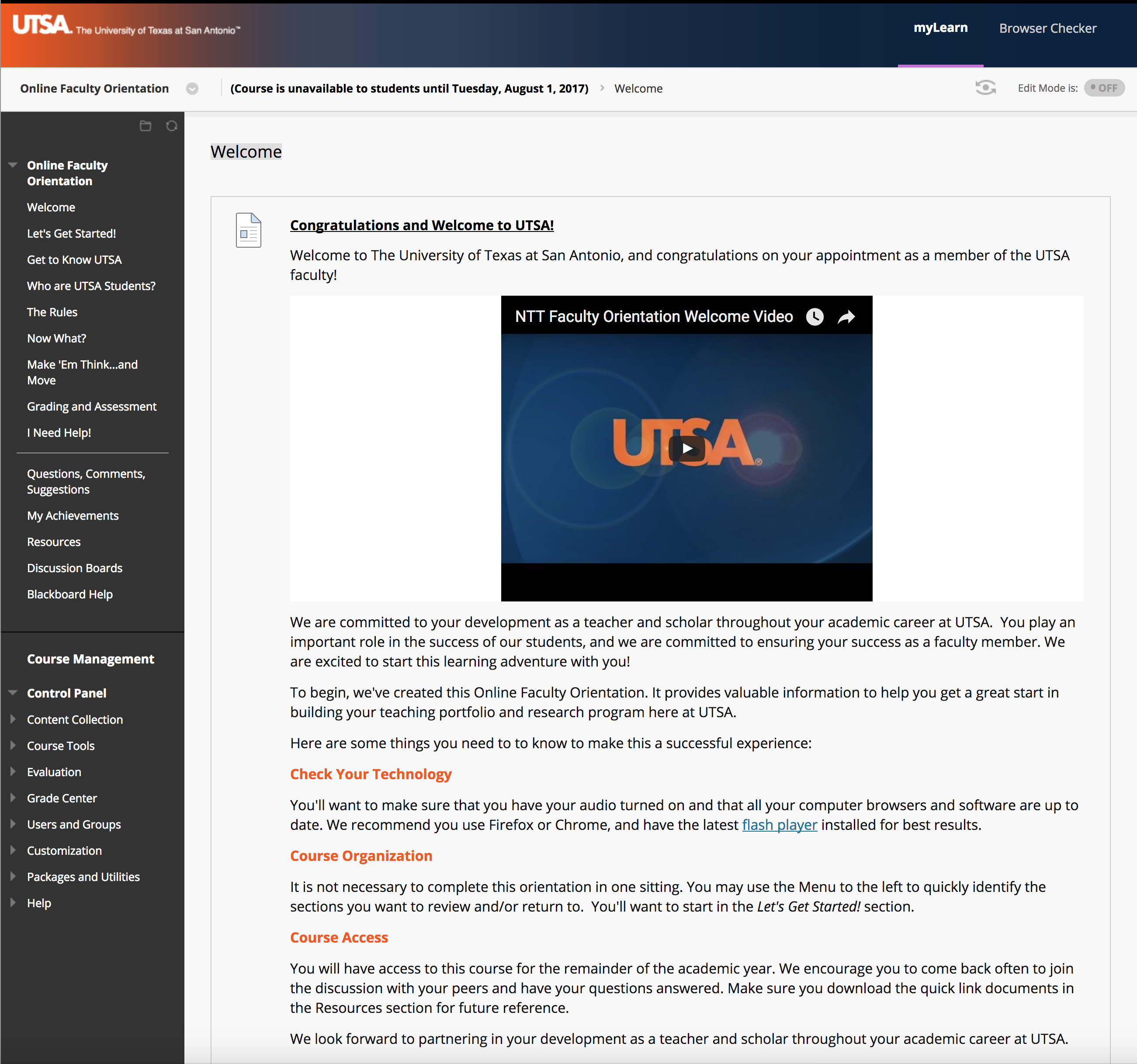The width and height of the screenshot is (1137, 1064).
Task: Click the refresh icon above course menu
Action: 172,126
